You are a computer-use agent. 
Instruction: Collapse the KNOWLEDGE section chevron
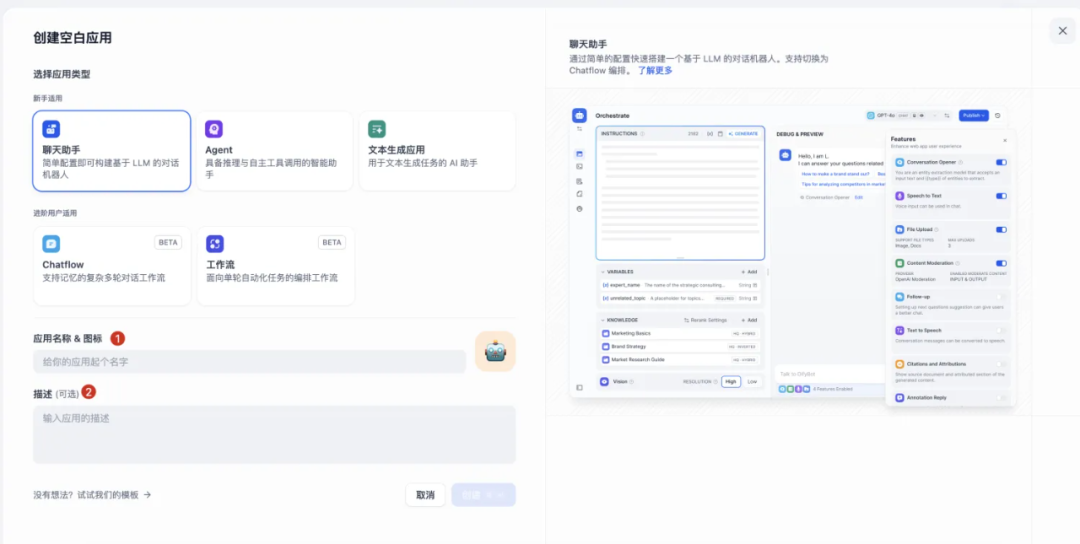click(603, 320)
